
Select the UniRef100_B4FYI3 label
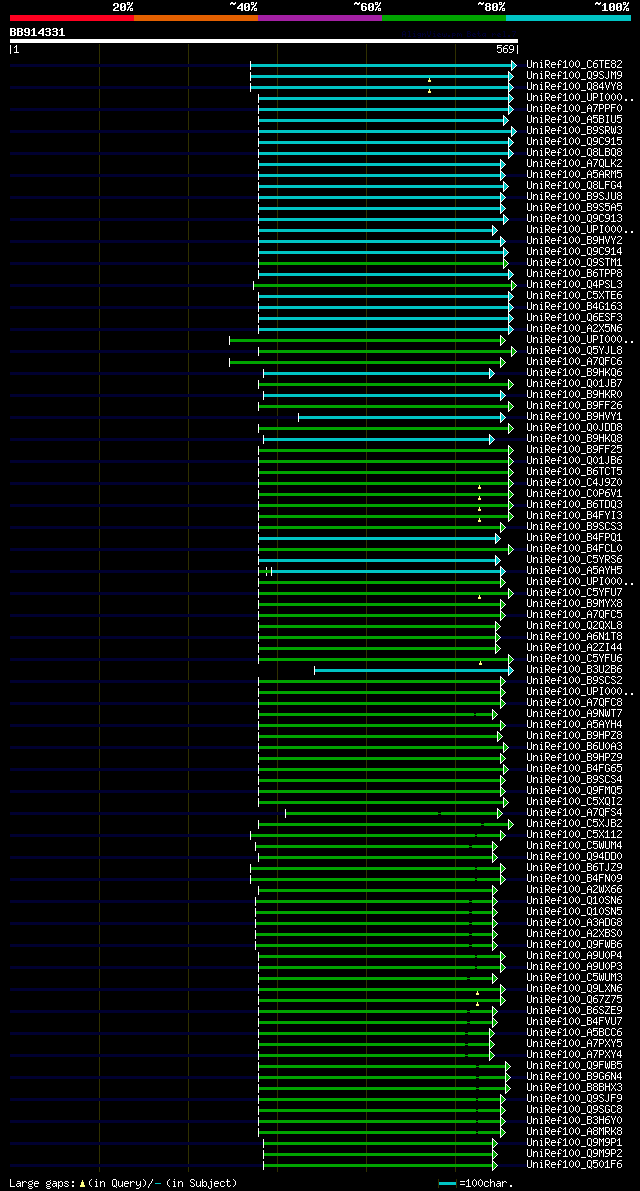tap(574, 516)
